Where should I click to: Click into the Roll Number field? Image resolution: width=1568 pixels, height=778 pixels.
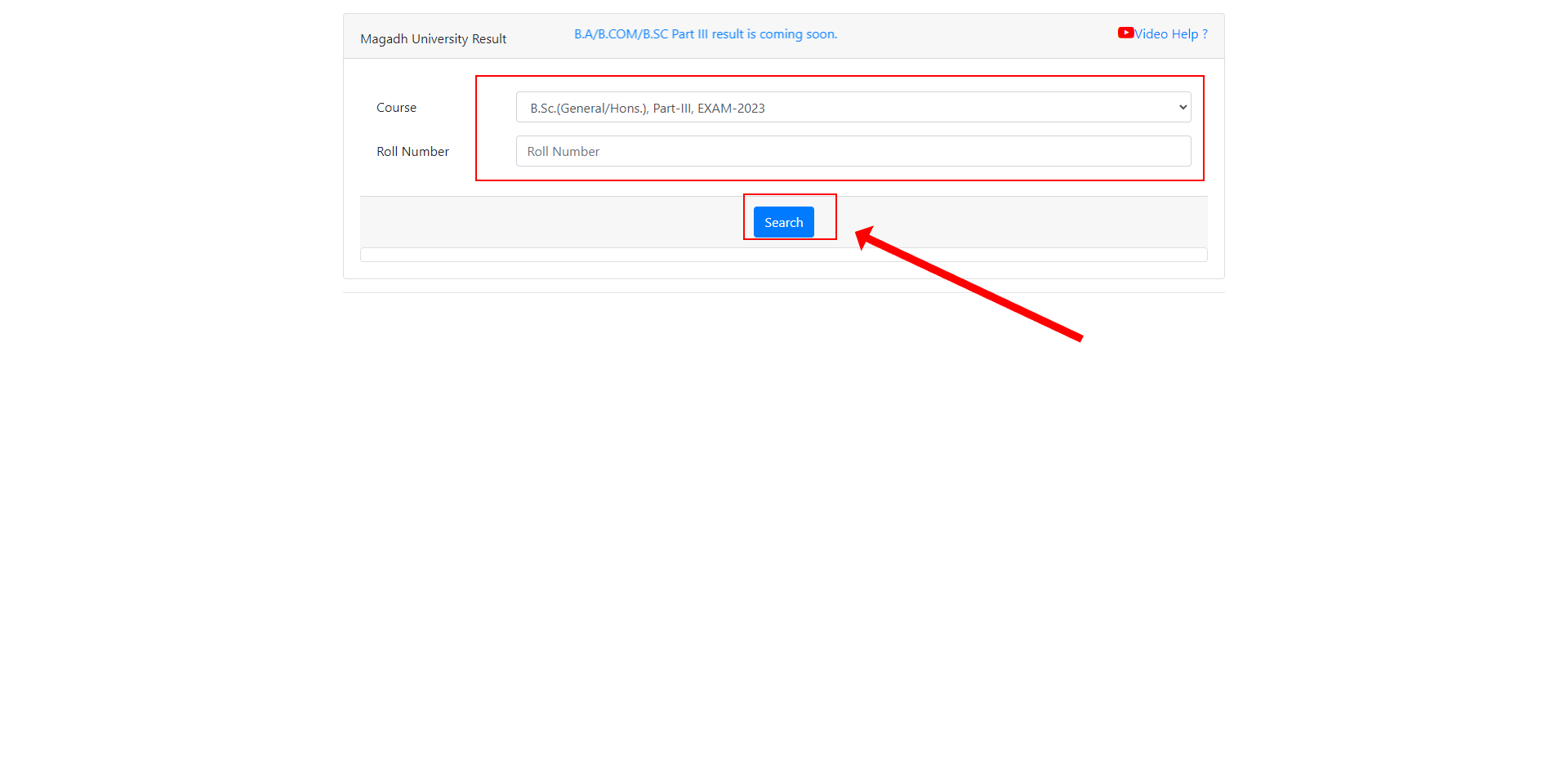[x=853, y=151]
